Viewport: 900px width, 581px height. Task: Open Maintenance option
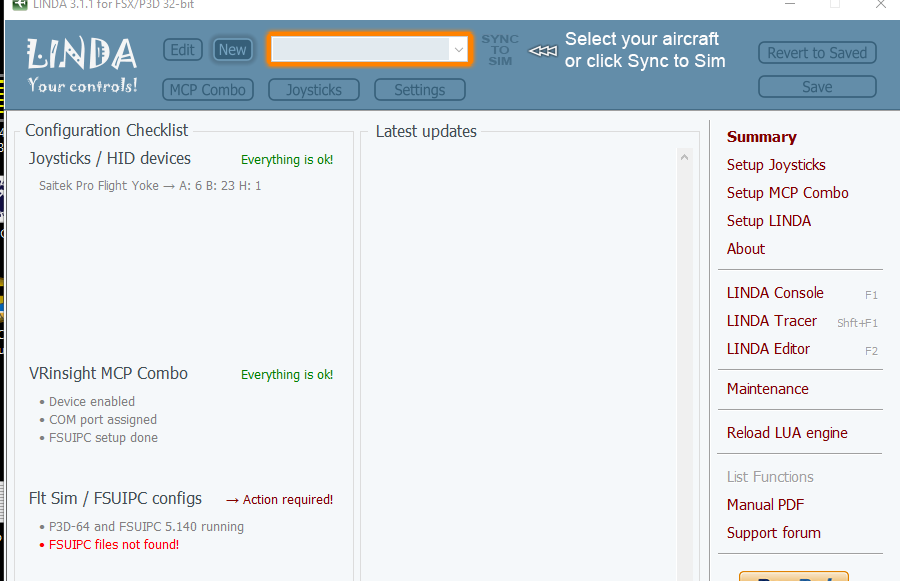point(767,389)
